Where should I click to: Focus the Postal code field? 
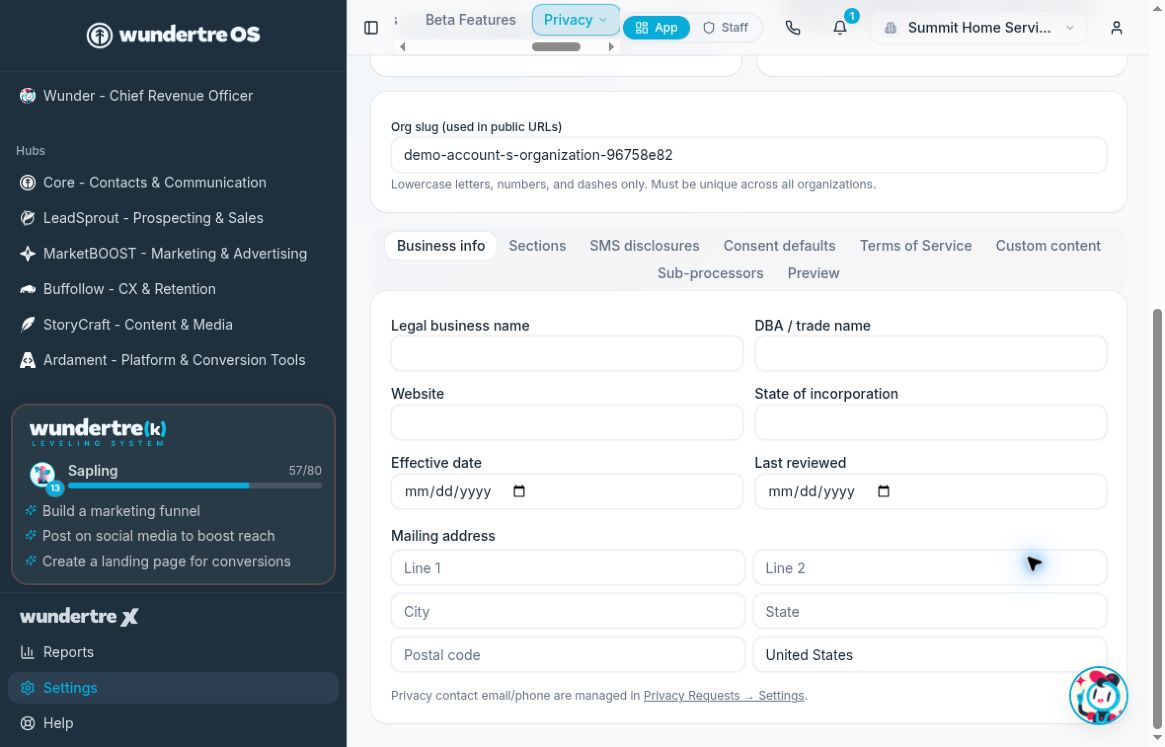(568, 655)
